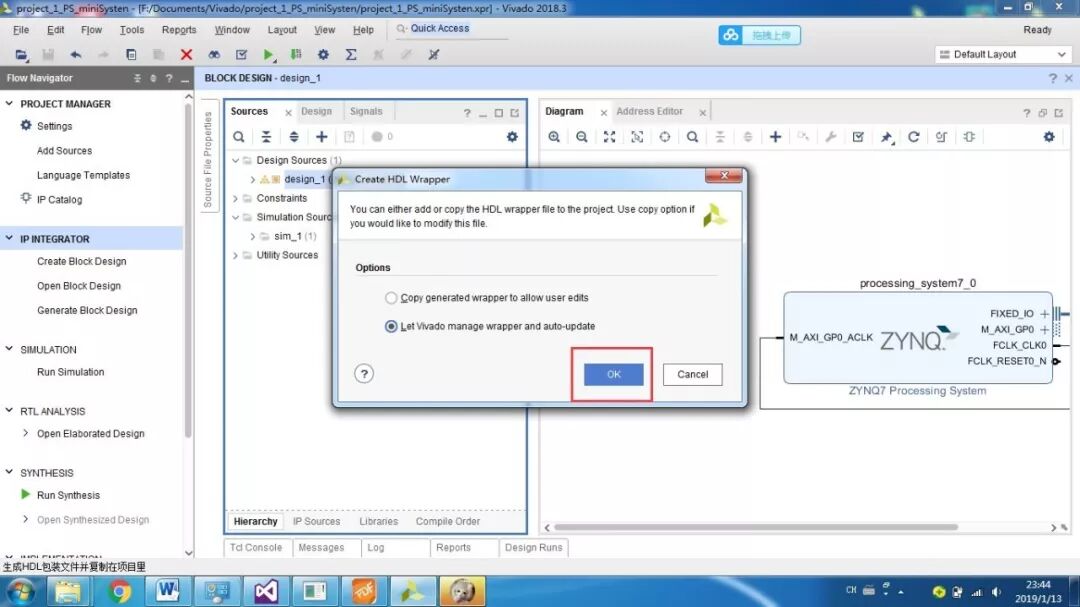Click the Program device icon in toolbar
Viewport: 1080px width, 607px height.
[296, 54]
